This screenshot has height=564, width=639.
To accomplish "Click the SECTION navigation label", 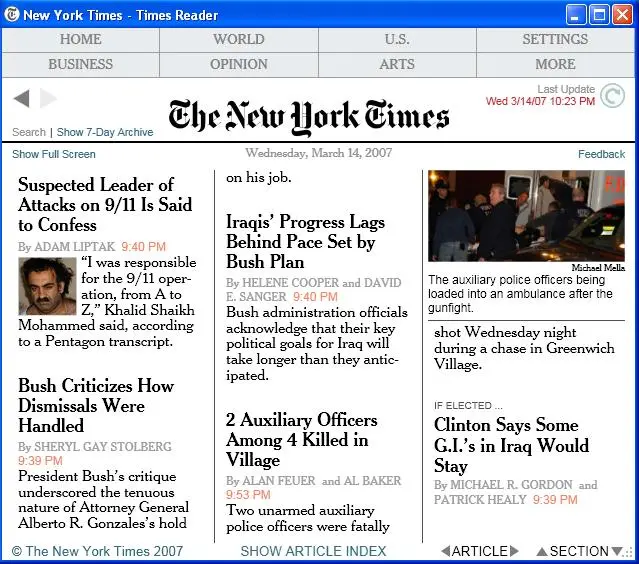I will point(579,551).
